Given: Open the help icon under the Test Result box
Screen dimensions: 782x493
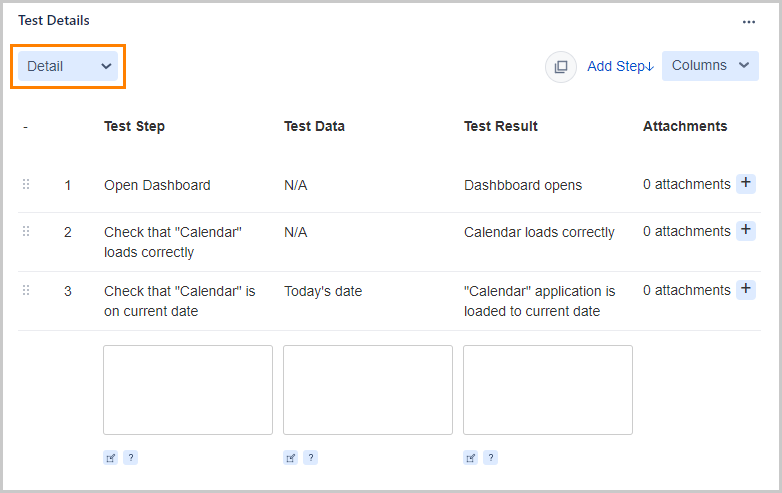Looking at the screenshot, I should (491, 458).
